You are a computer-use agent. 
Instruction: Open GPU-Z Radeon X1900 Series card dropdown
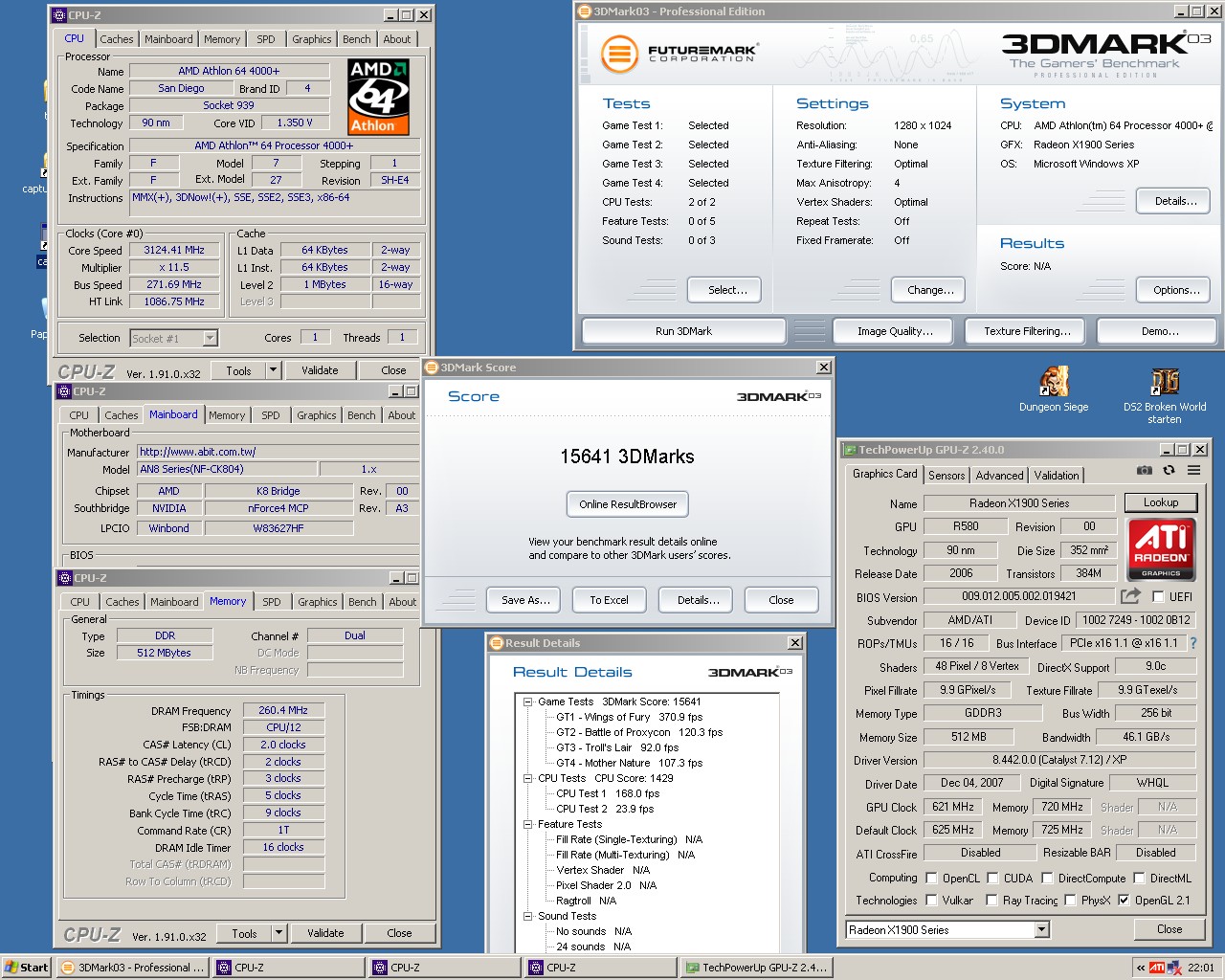(x=1041, y=929)
